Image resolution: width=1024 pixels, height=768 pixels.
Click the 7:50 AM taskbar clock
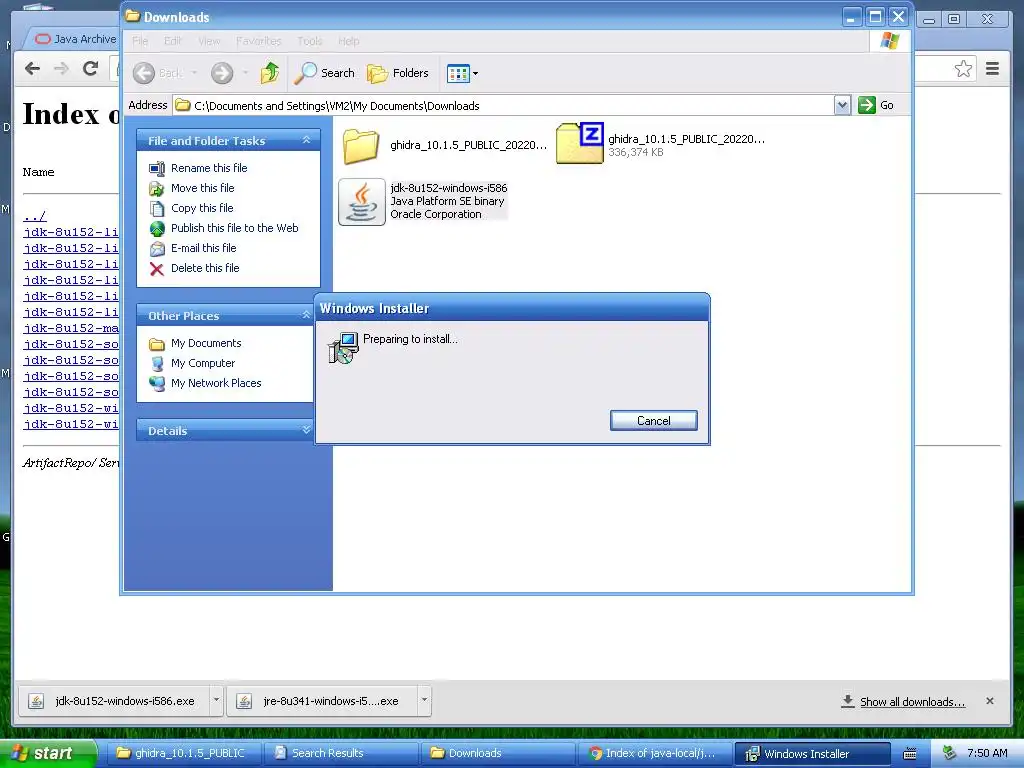pos(987,753)
